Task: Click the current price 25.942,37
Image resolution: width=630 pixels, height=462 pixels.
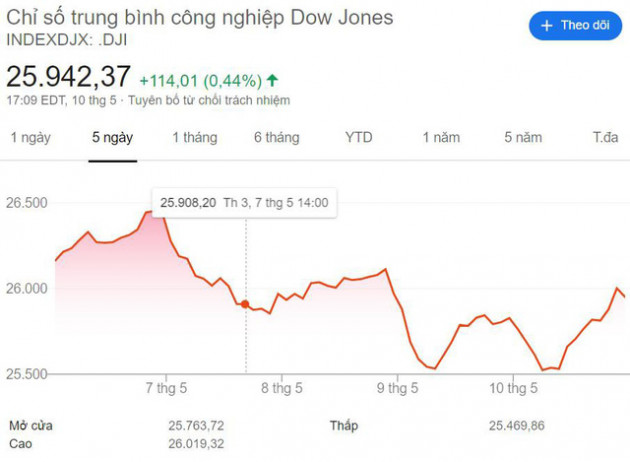Action: click(68, 76)
